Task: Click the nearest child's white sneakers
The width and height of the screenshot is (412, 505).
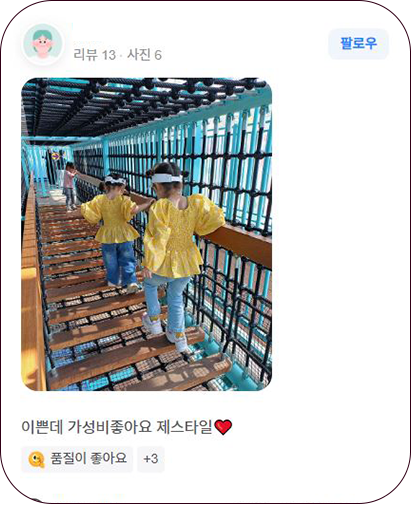Action: [165, 331]
